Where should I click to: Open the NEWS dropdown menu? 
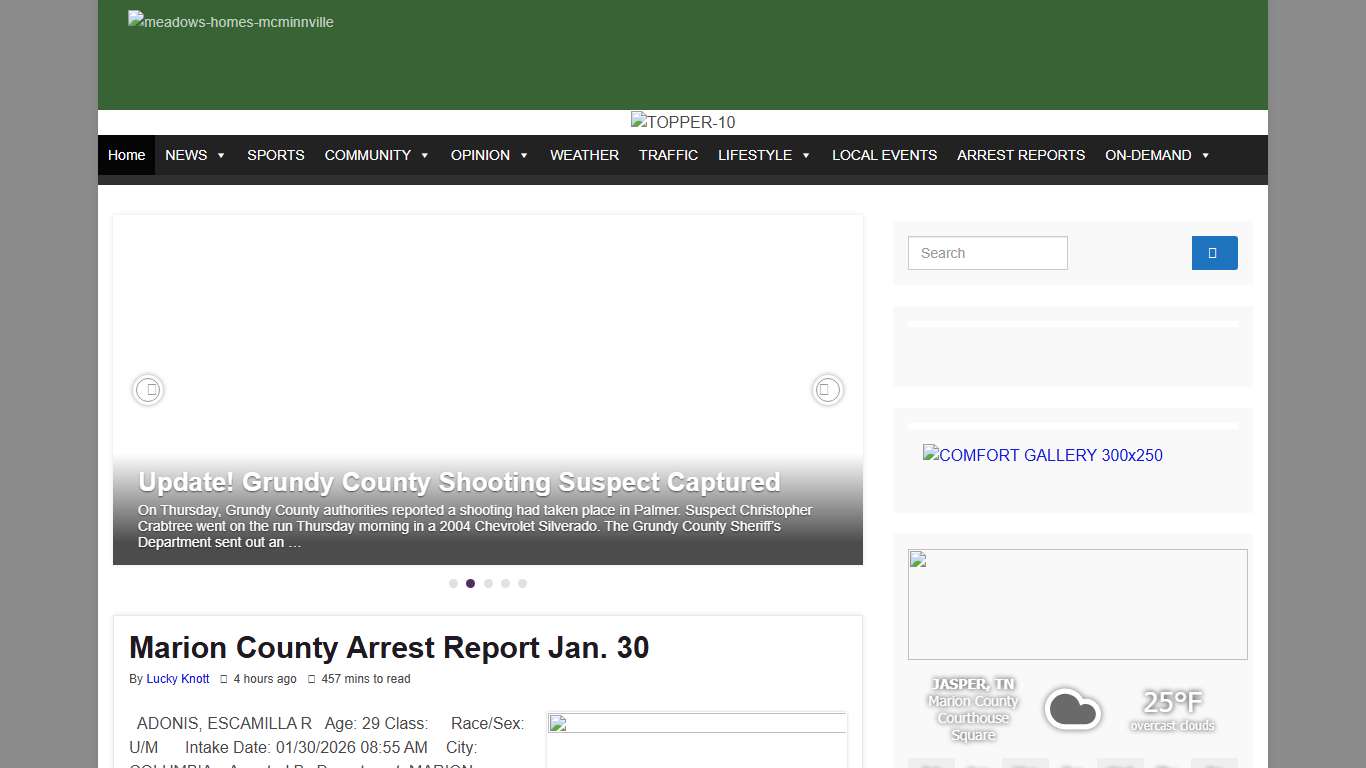pyautogui.click(x=195, y=155)
